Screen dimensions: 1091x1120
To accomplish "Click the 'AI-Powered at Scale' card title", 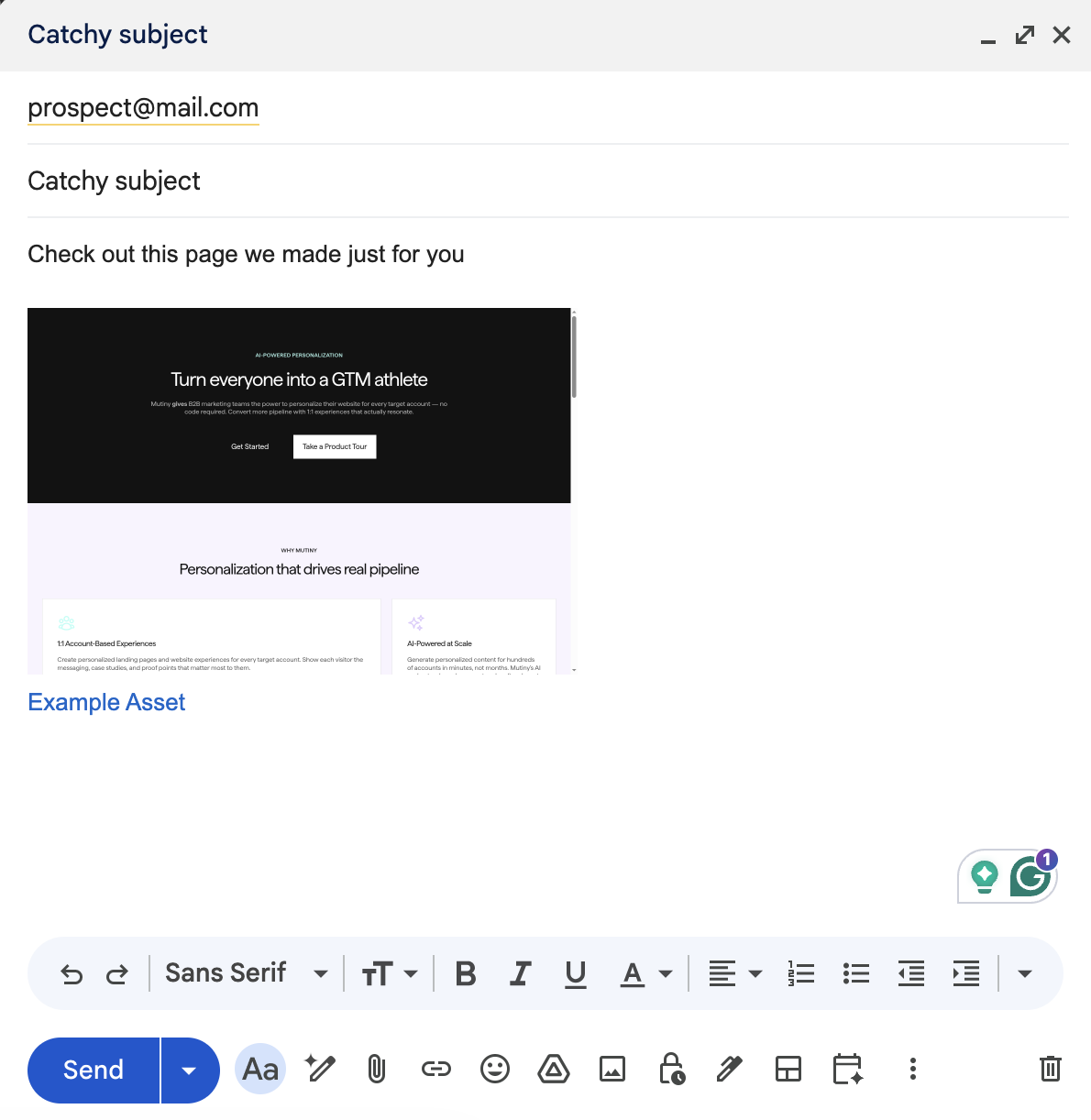I will (x=439, y=643).
